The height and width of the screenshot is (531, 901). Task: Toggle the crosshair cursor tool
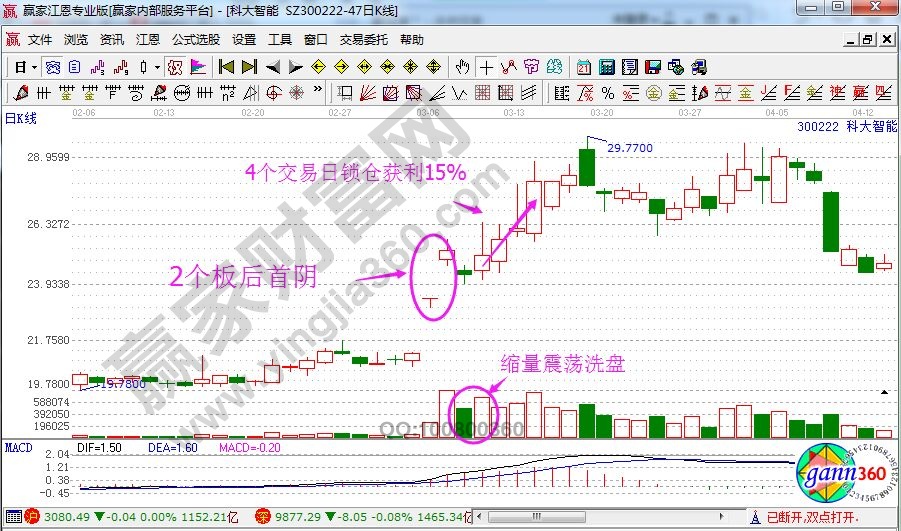point(486,68)
